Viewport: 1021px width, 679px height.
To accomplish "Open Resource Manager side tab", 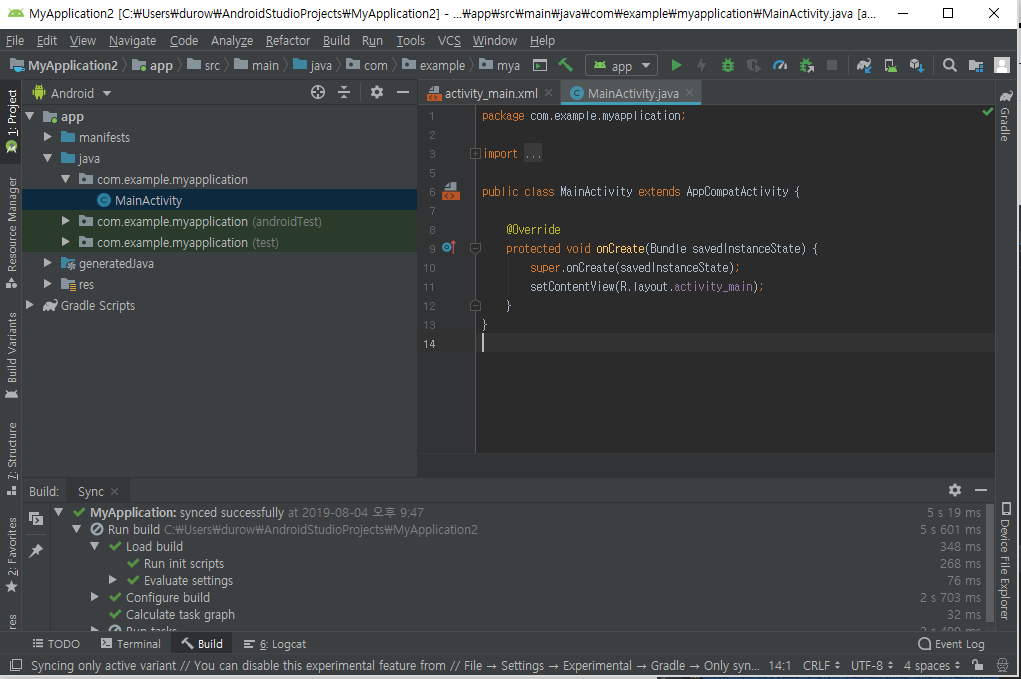I will [x=12, y=232].
